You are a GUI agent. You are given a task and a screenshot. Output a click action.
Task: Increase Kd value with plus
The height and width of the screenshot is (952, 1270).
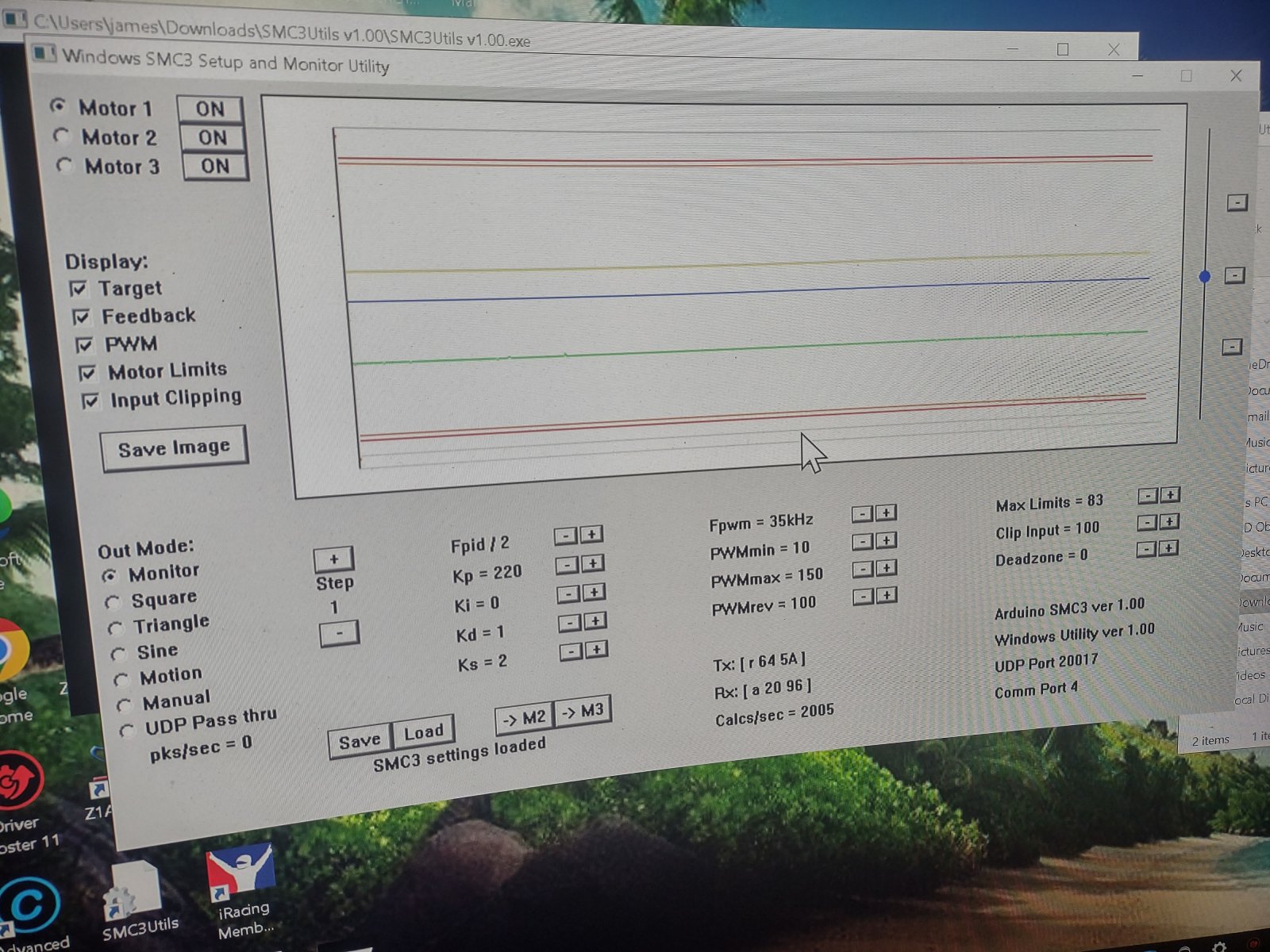click(596, 620)
